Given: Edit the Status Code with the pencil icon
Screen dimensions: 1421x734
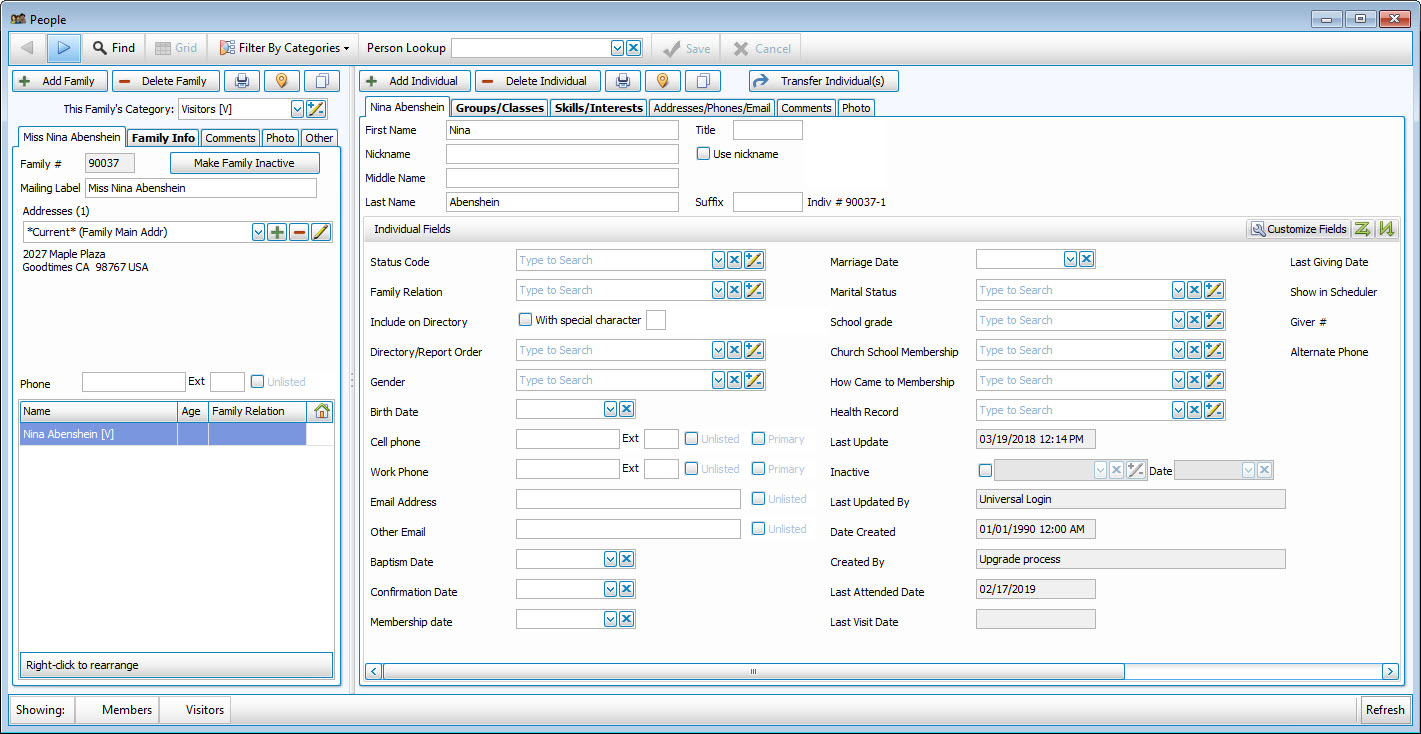Looking at the screenshot, I should coord(754,260).
